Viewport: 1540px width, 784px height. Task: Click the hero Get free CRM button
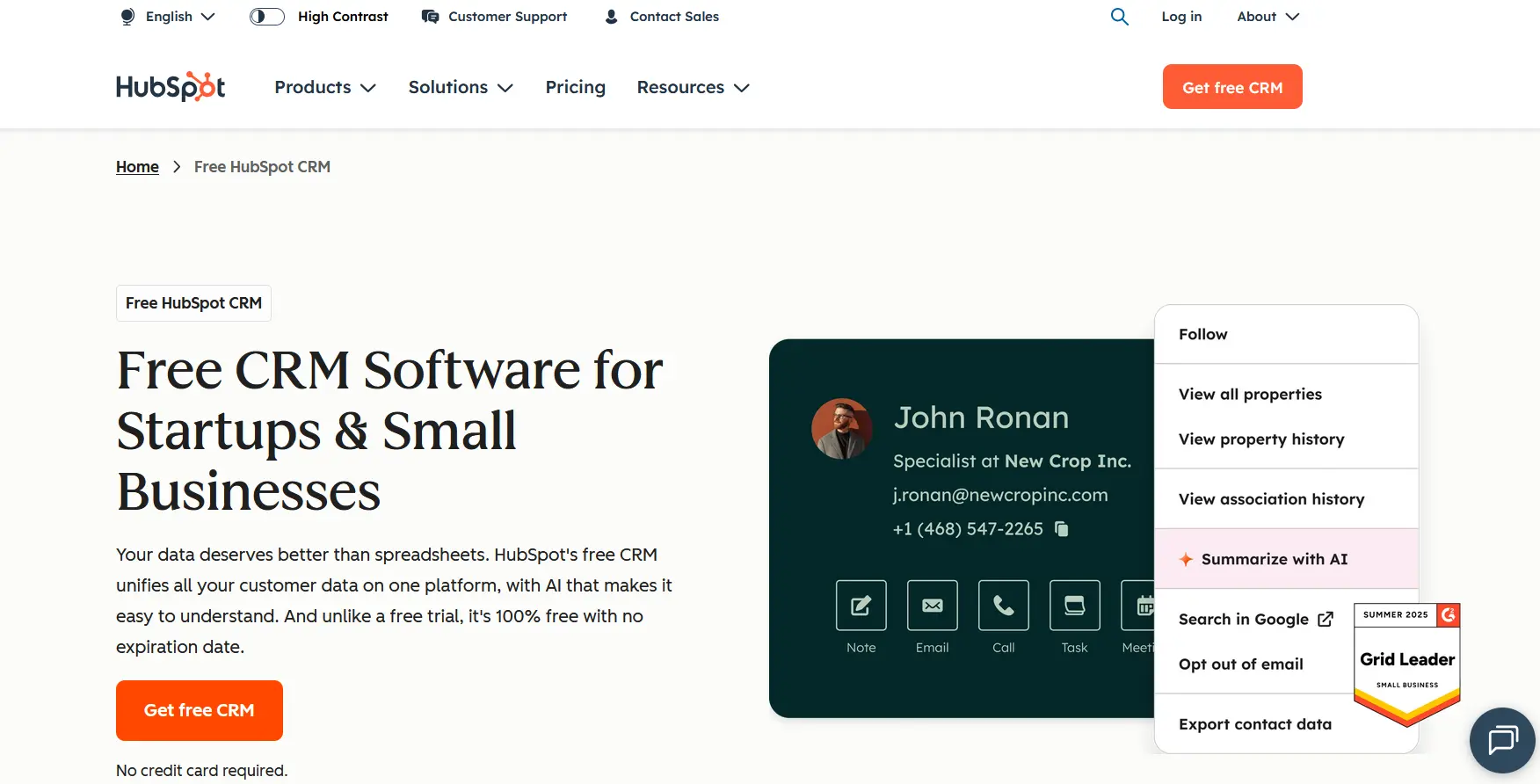click(x=200, y=710)
